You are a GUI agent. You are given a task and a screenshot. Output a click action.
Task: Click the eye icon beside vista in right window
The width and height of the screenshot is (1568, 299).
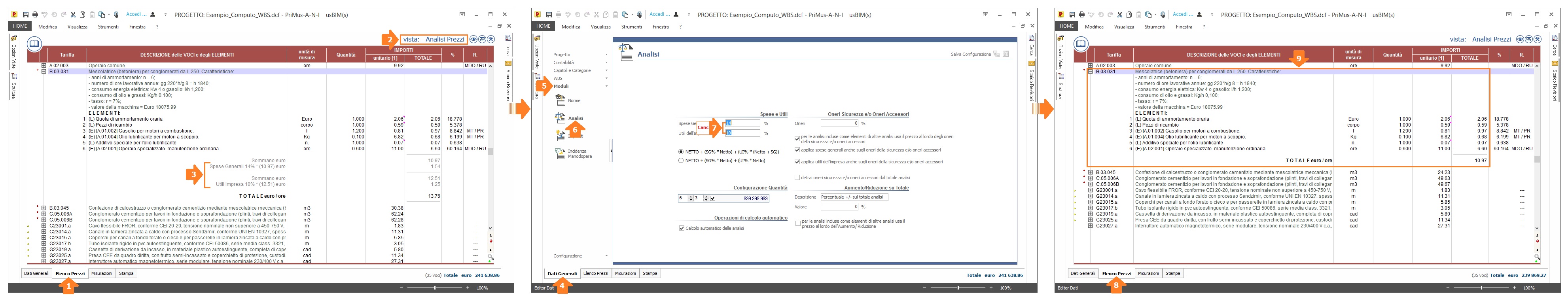tap(1521, 39)
